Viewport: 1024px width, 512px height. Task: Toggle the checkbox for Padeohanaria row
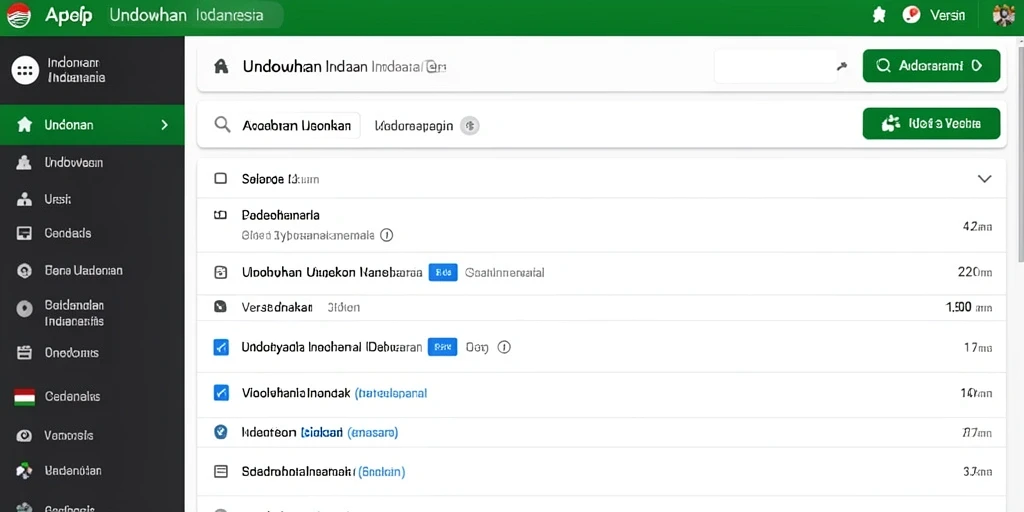point(221,214)
